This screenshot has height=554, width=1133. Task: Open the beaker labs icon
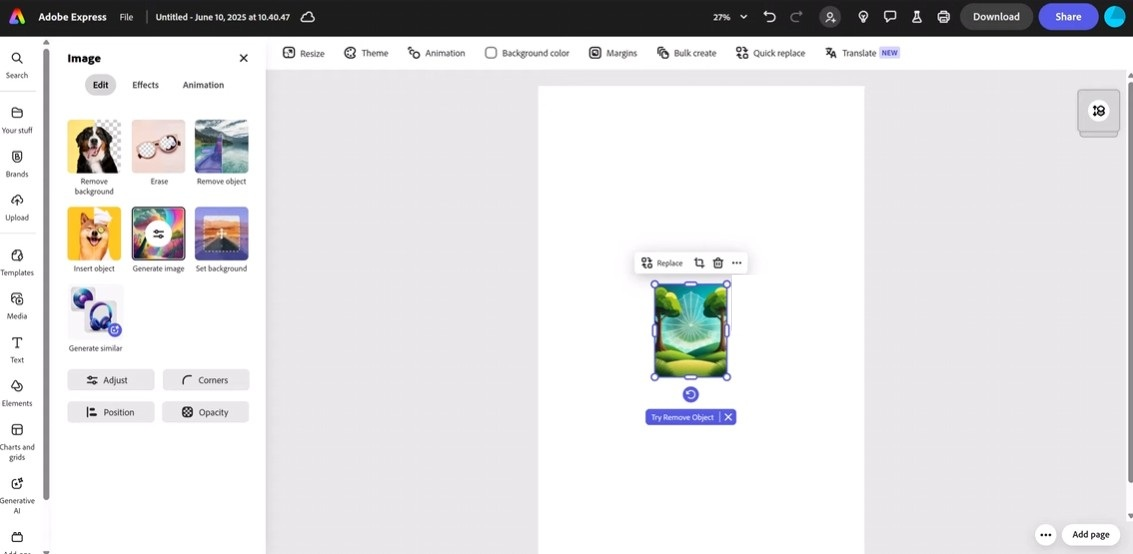(x=917, y=17)
